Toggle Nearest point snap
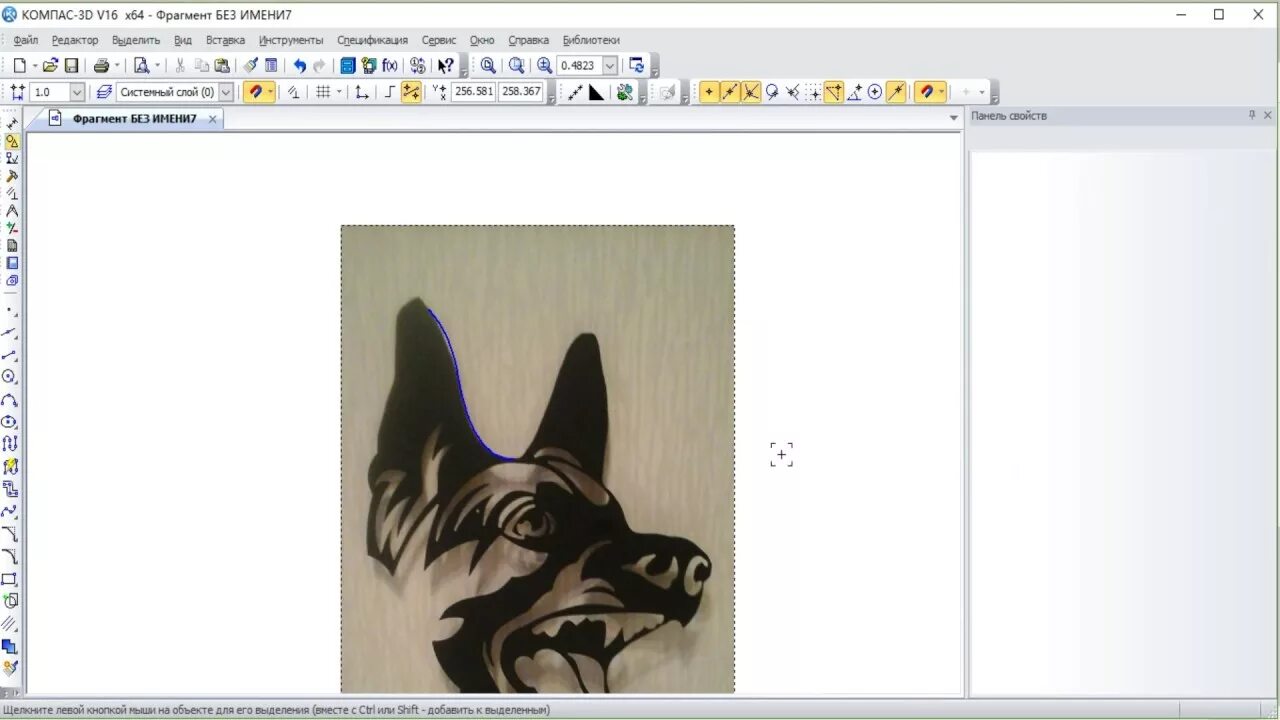This screenshot has height=720, width=1280. (709, 92)
